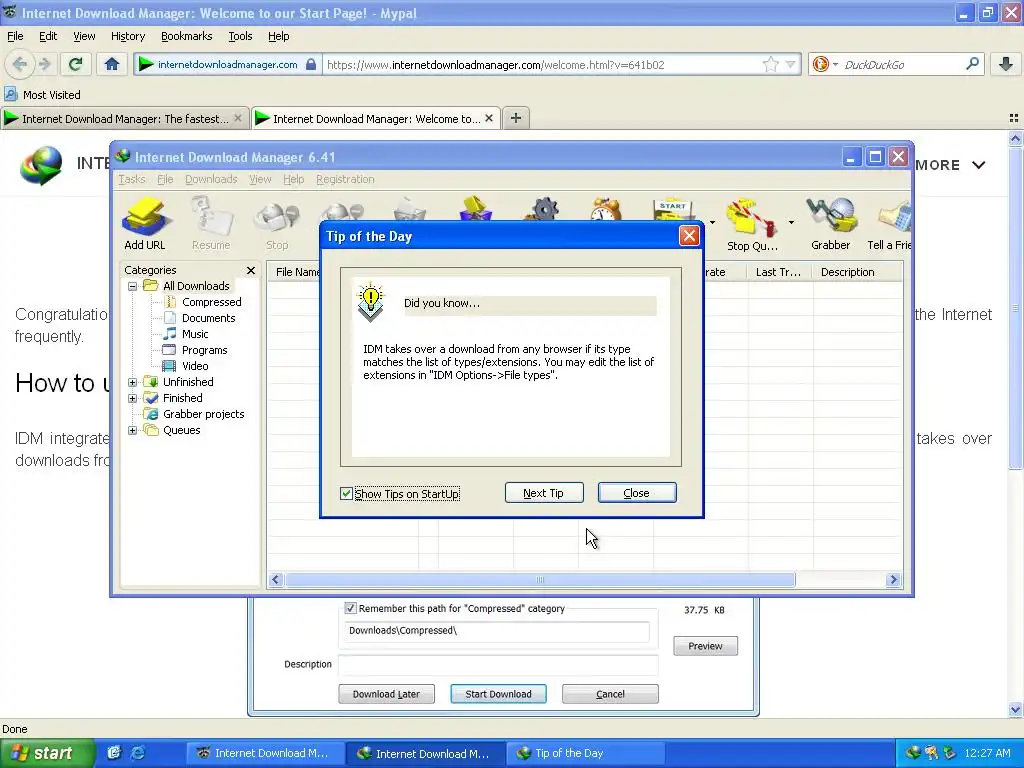1024x768 pixels.
Task: Click the Download Later button
Action: click(386, 694)
